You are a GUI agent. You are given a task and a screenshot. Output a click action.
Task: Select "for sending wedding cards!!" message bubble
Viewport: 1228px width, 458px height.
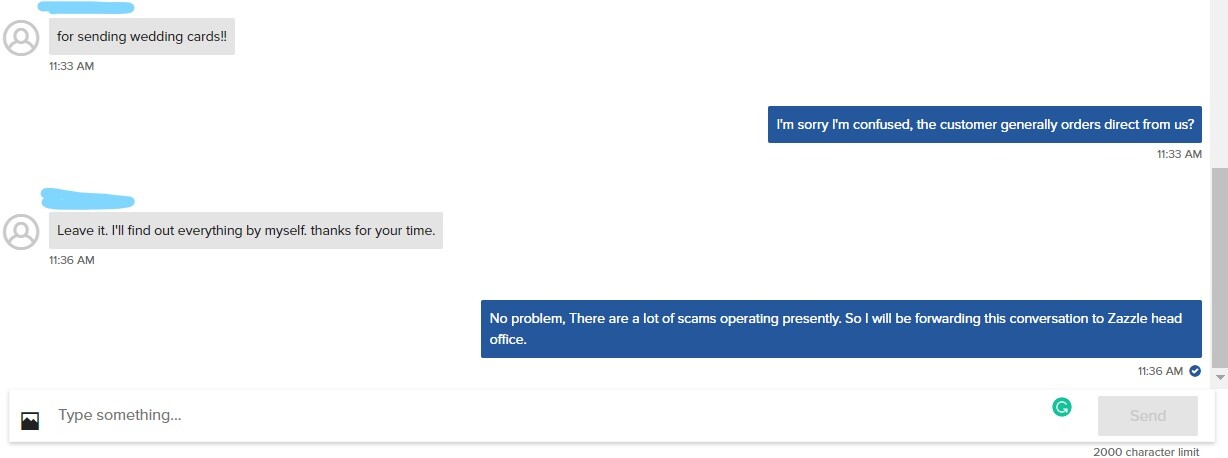pos(142,37)
